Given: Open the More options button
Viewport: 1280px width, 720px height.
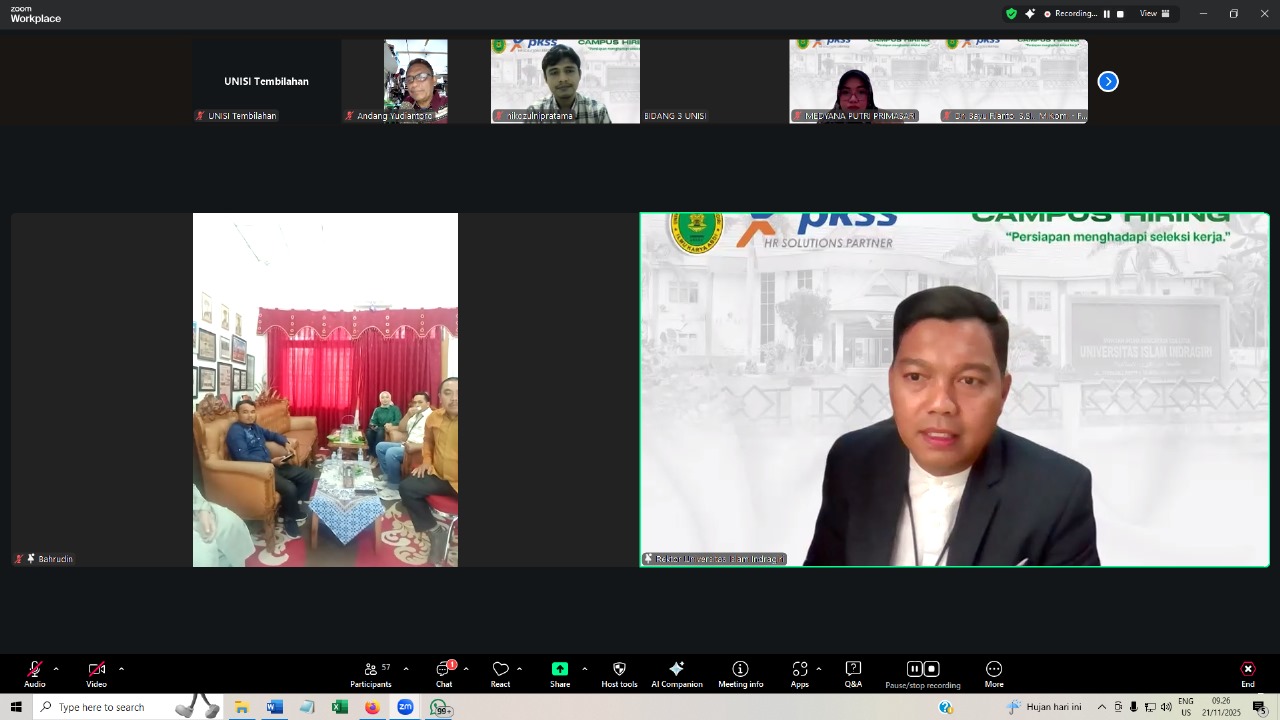Looking at the screenshot, I should pyautogui.click(x=994, y=674).
